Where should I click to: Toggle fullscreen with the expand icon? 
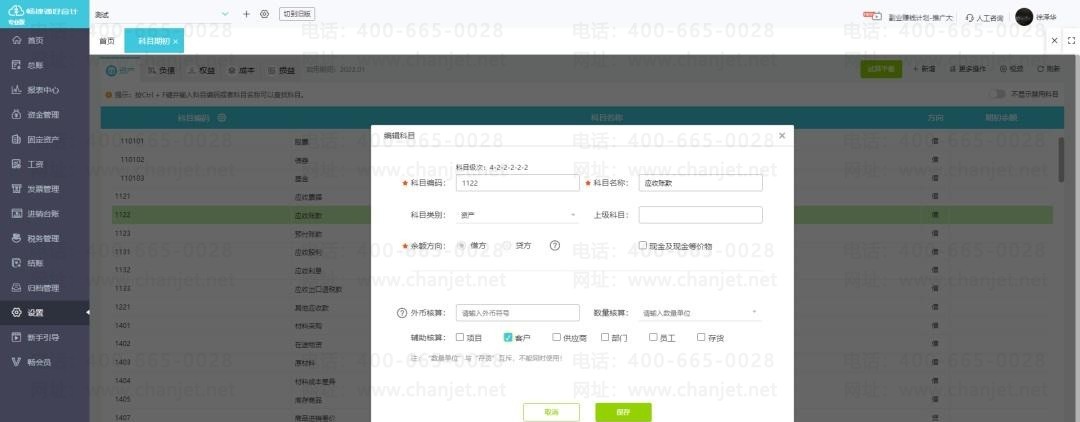[1071, 41]
